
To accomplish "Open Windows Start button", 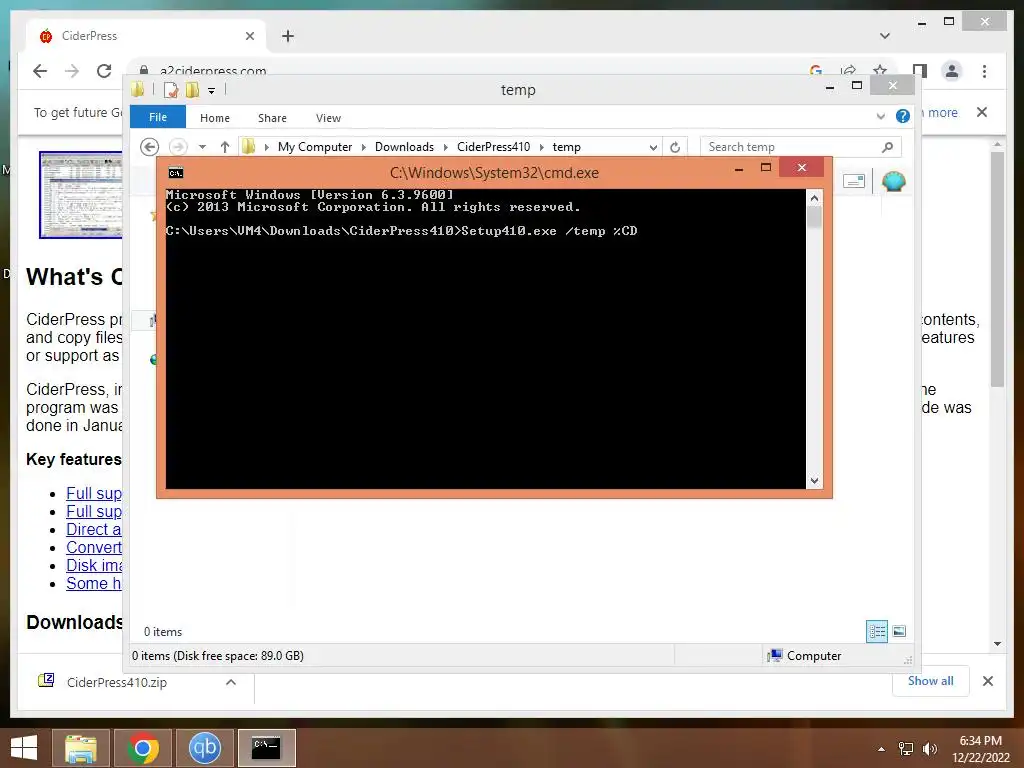I will [24, 748].
